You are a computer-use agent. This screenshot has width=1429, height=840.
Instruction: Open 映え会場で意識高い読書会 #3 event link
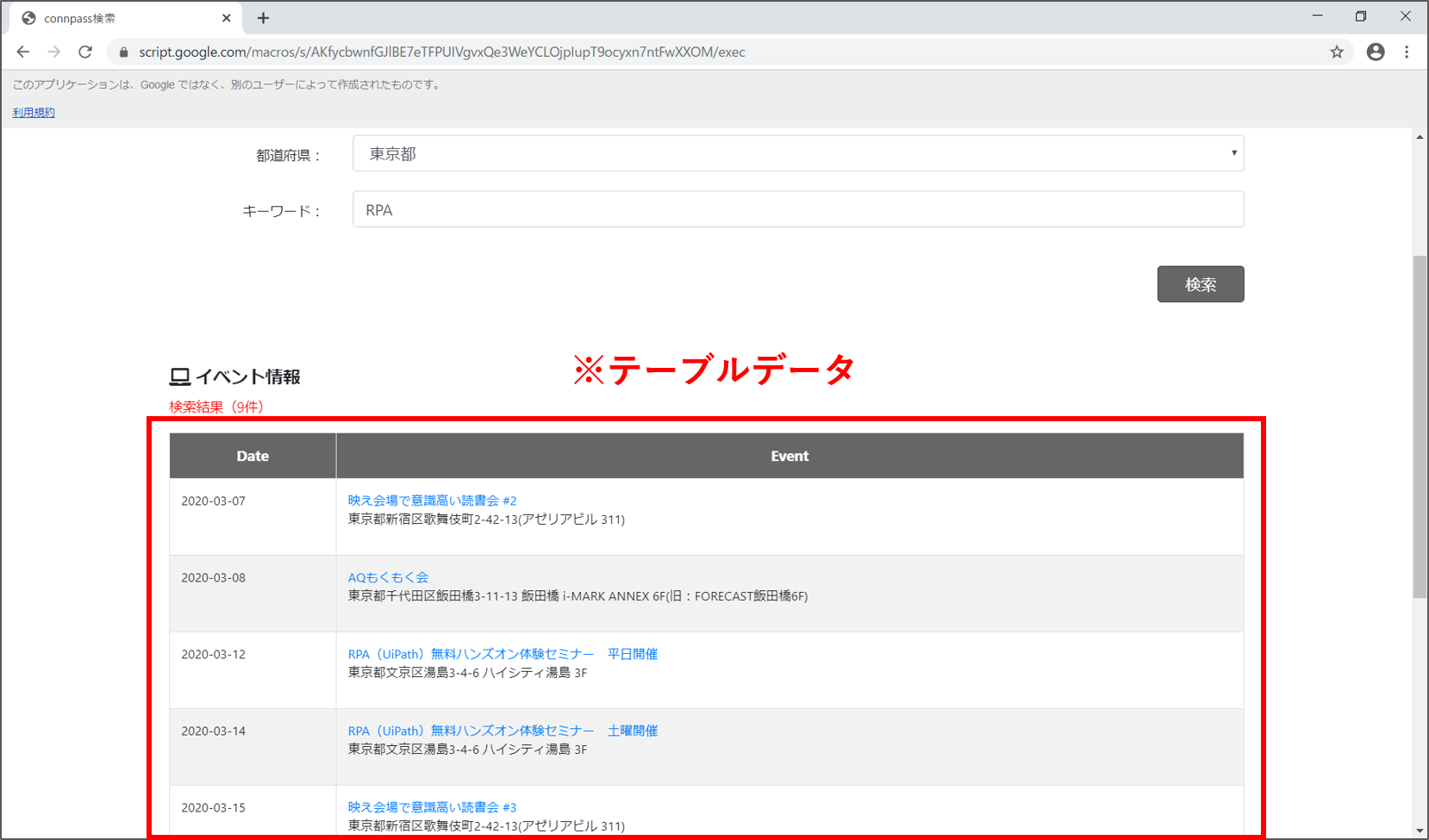click(x=432, y=807)
